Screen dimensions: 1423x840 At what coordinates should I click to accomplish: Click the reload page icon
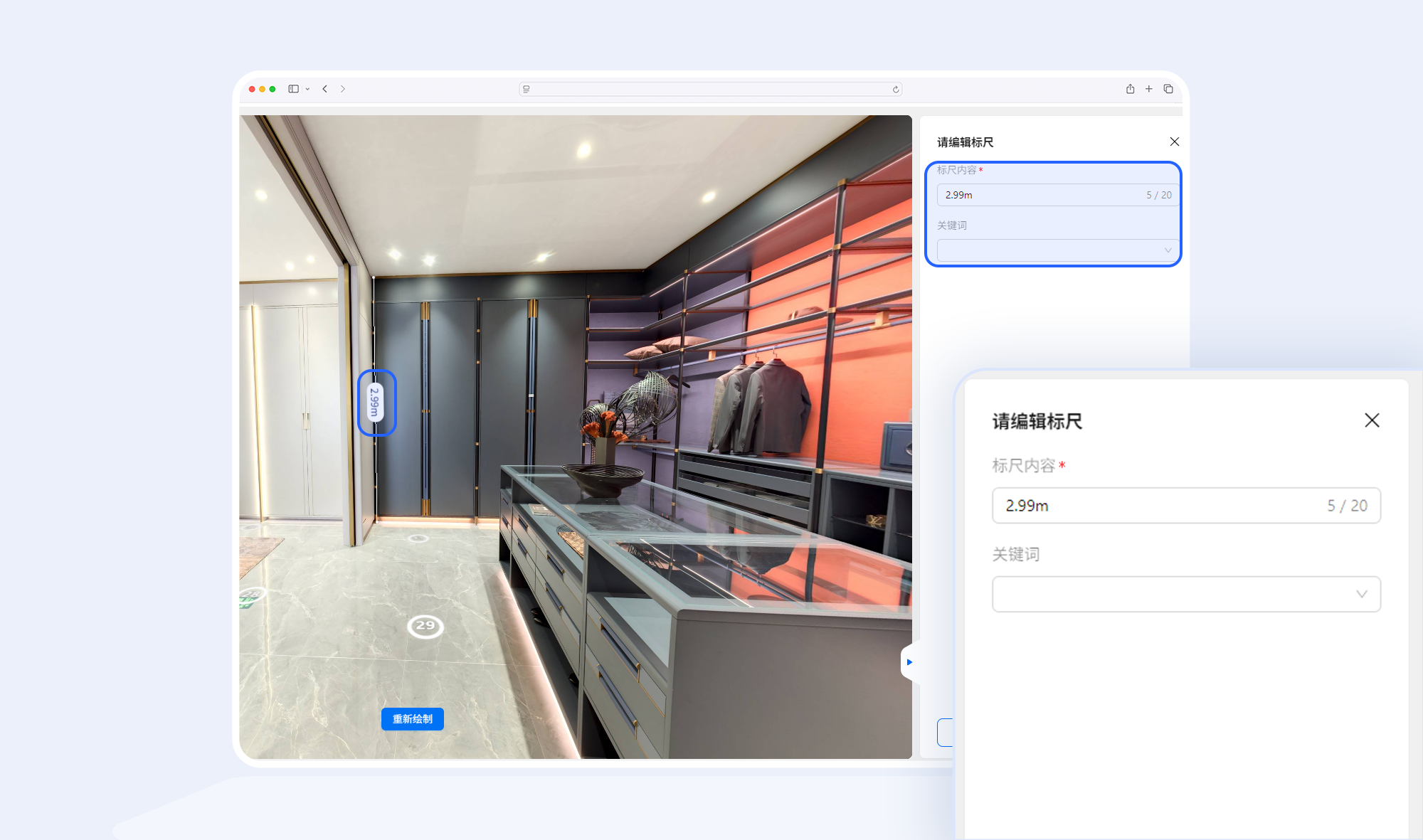click(896, 89)
